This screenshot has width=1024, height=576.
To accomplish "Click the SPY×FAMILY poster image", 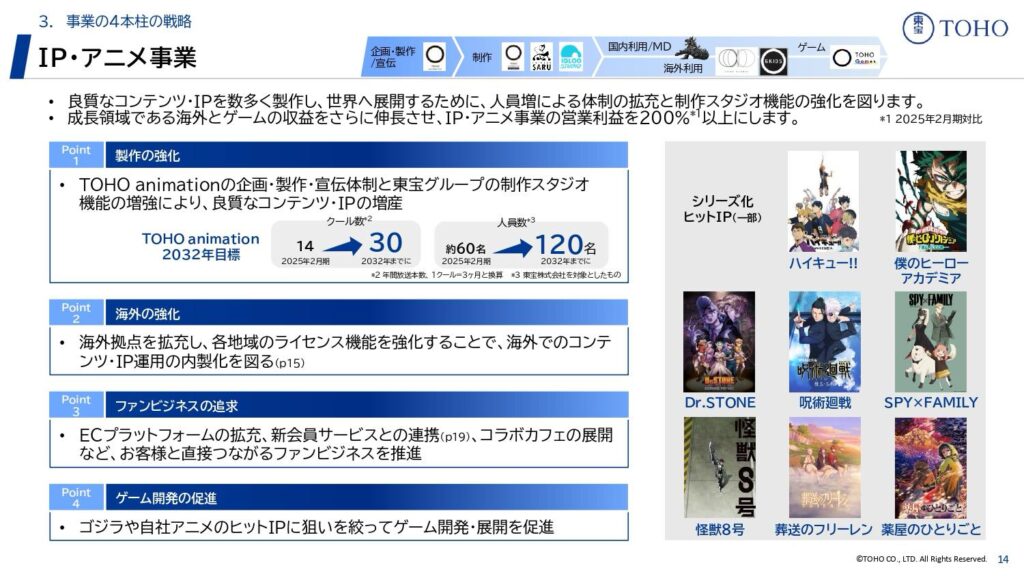I will 931,342.
